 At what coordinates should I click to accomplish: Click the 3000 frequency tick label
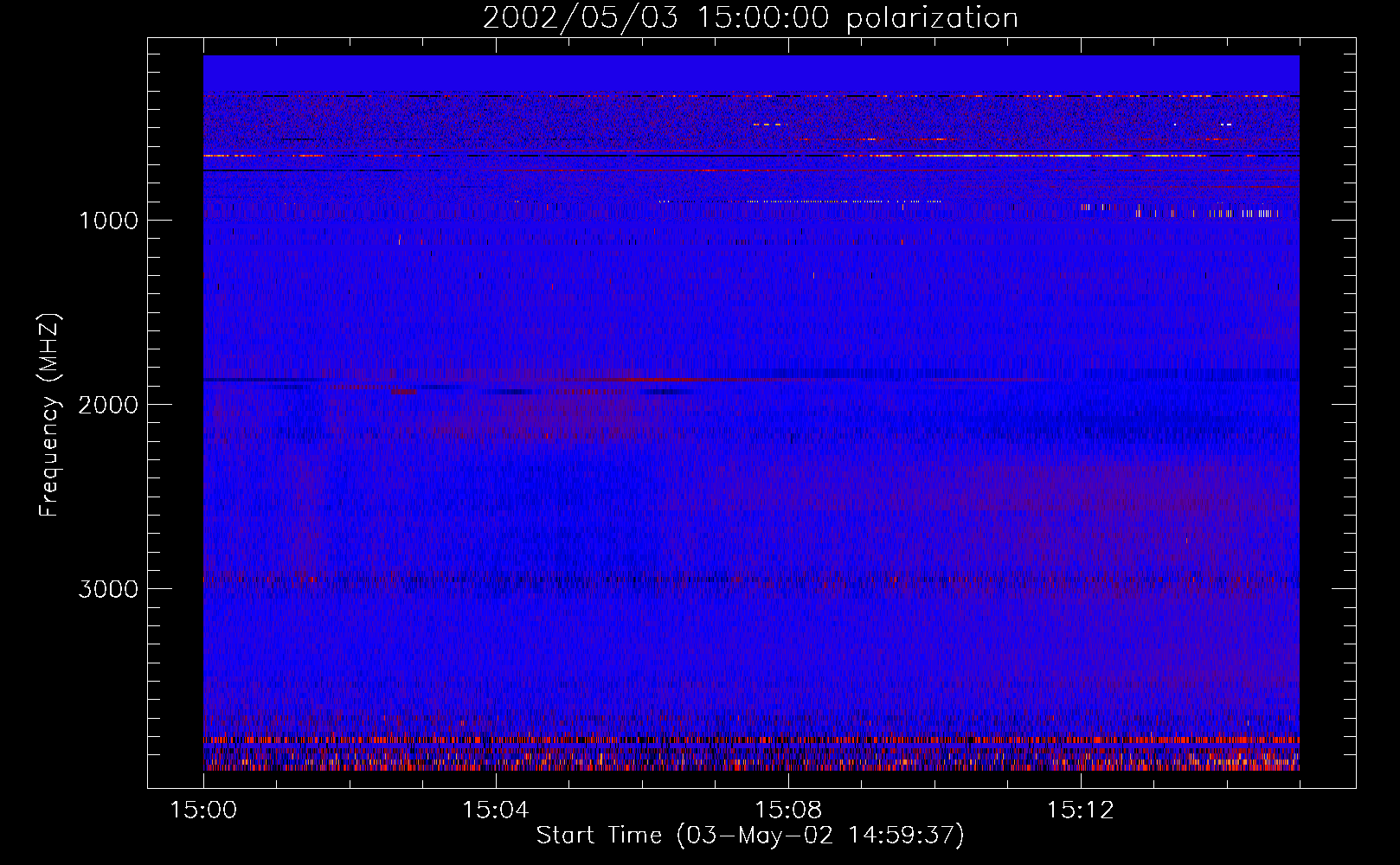tap(108, 589)
